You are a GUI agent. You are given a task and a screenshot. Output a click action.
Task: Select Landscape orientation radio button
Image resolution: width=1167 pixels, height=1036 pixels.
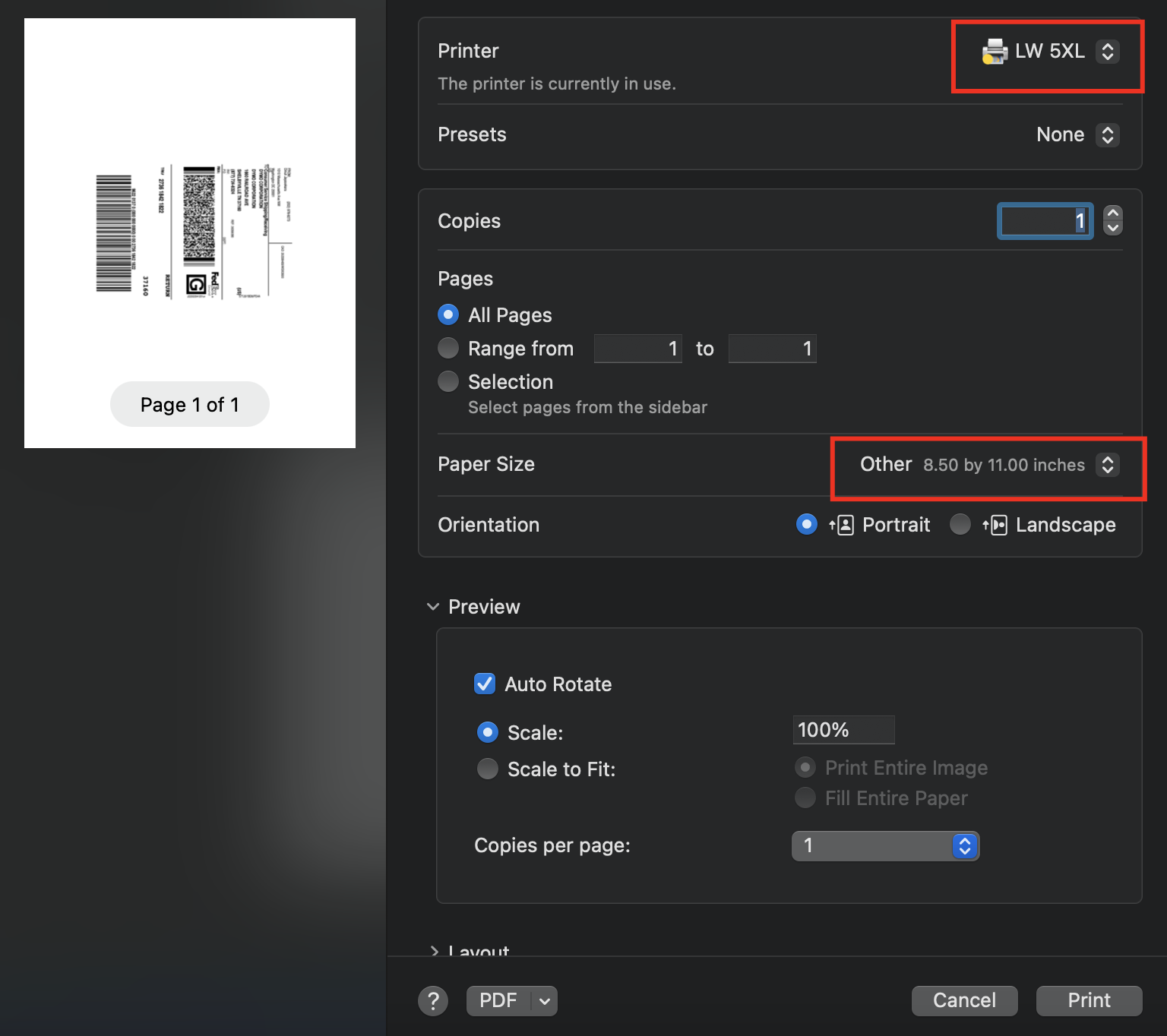960,524
